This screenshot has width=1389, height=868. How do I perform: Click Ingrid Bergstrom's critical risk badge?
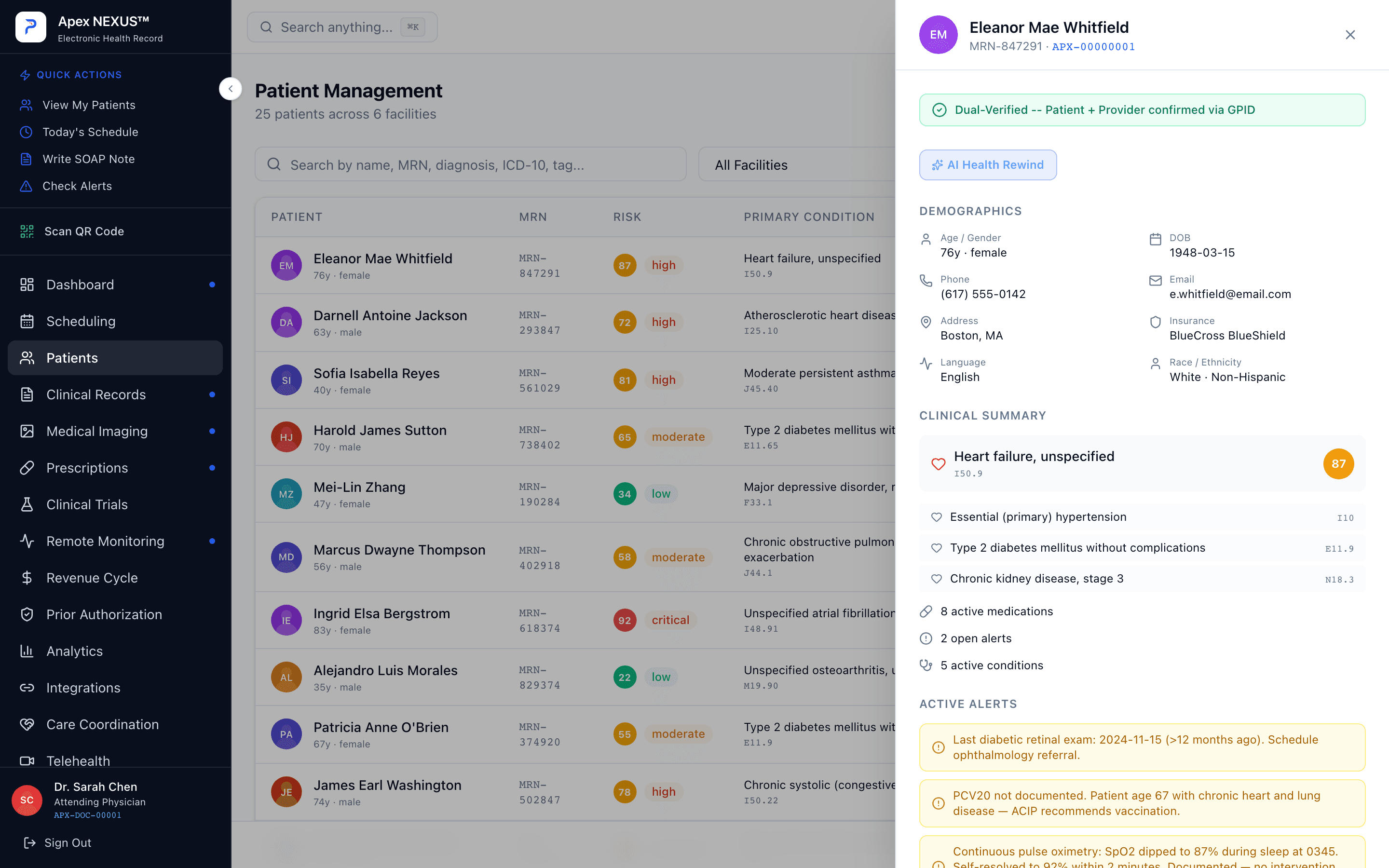(670, 620)
